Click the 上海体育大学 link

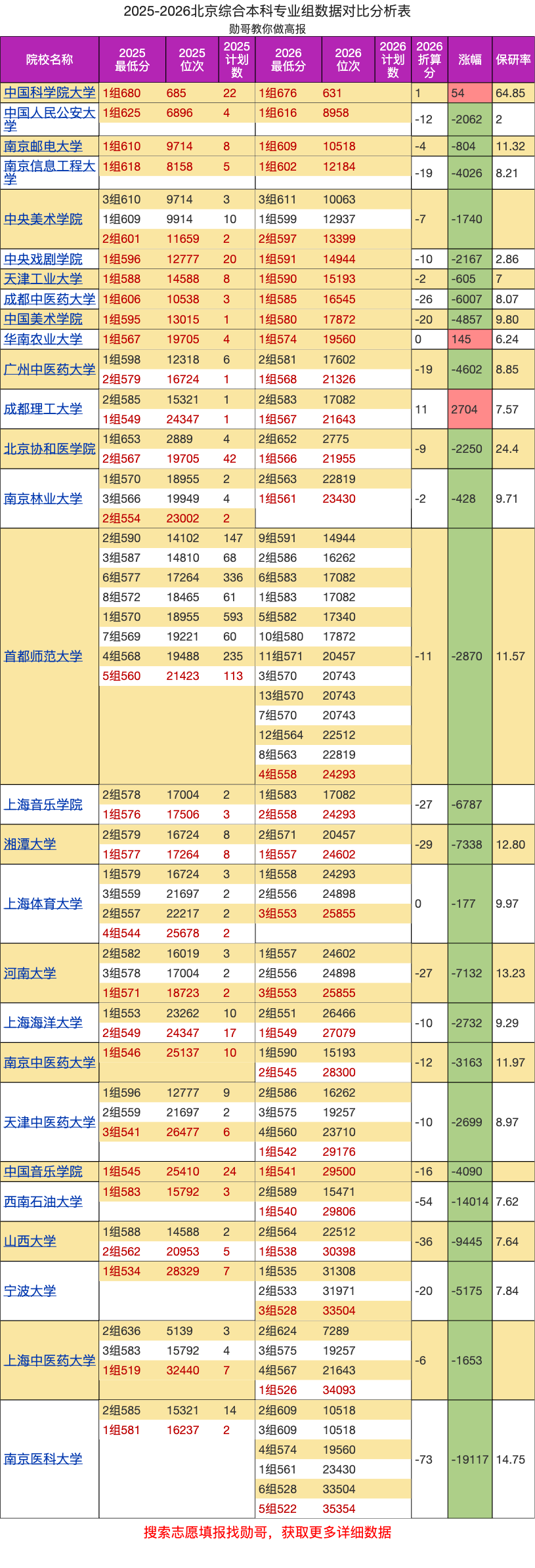click(x=43, y=903)
